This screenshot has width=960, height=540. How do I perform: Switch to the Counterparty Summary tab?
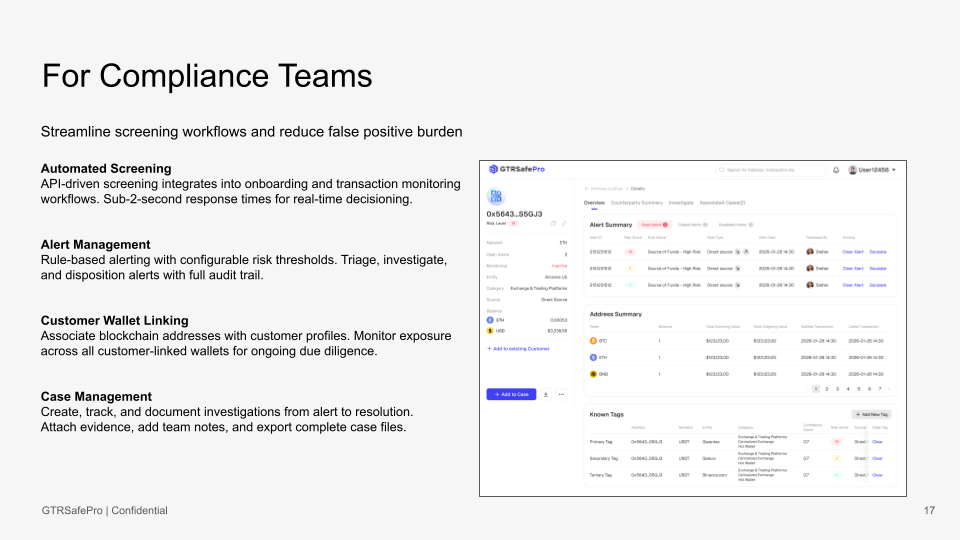[637, 203]
